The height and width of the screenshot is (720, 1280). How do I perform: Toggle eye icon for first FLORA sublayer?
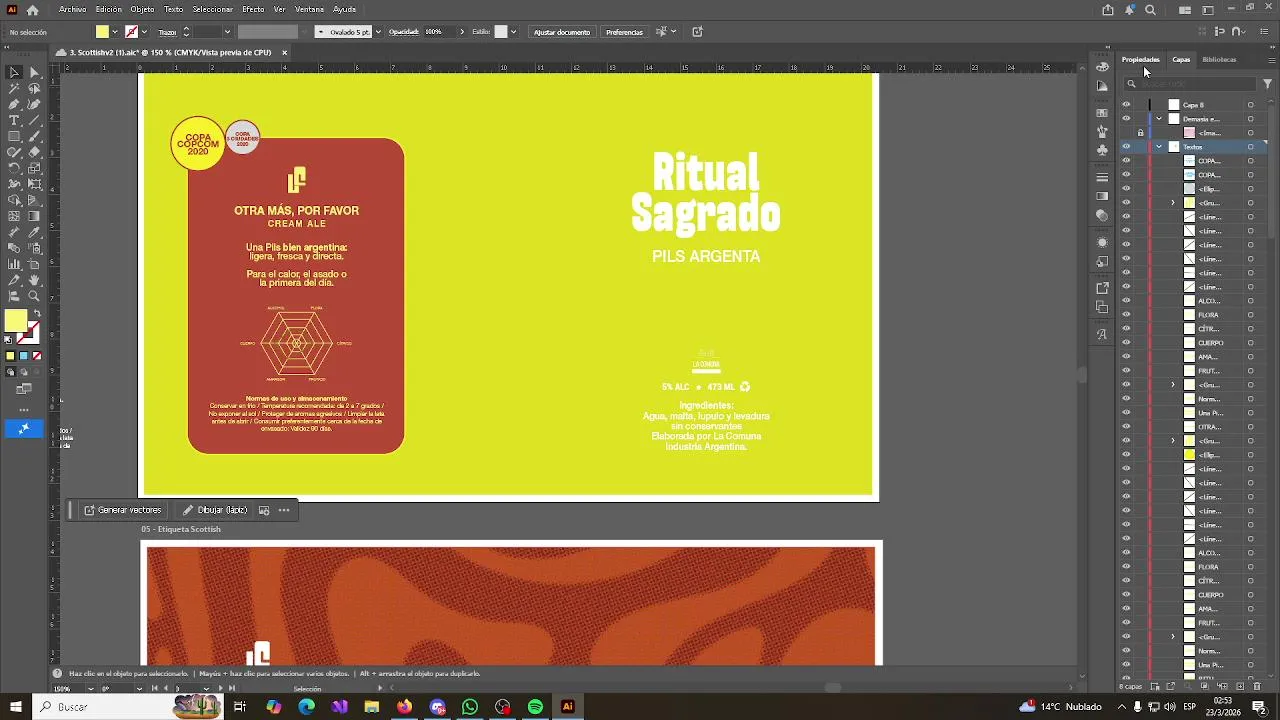click(1126, 315)
